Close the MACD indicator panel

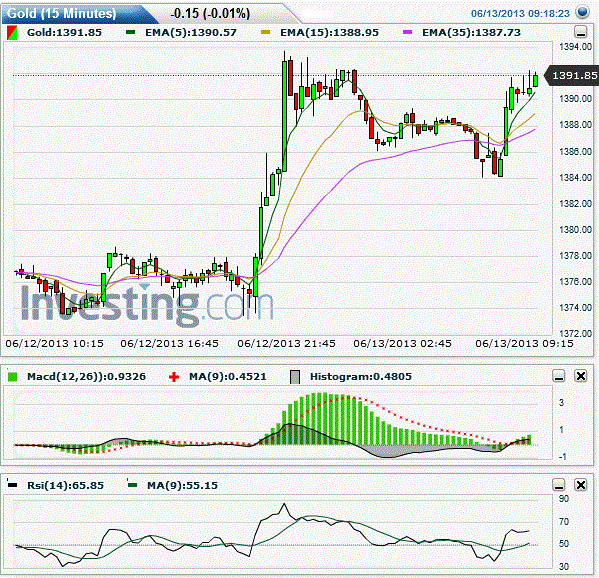pos(581,376)
